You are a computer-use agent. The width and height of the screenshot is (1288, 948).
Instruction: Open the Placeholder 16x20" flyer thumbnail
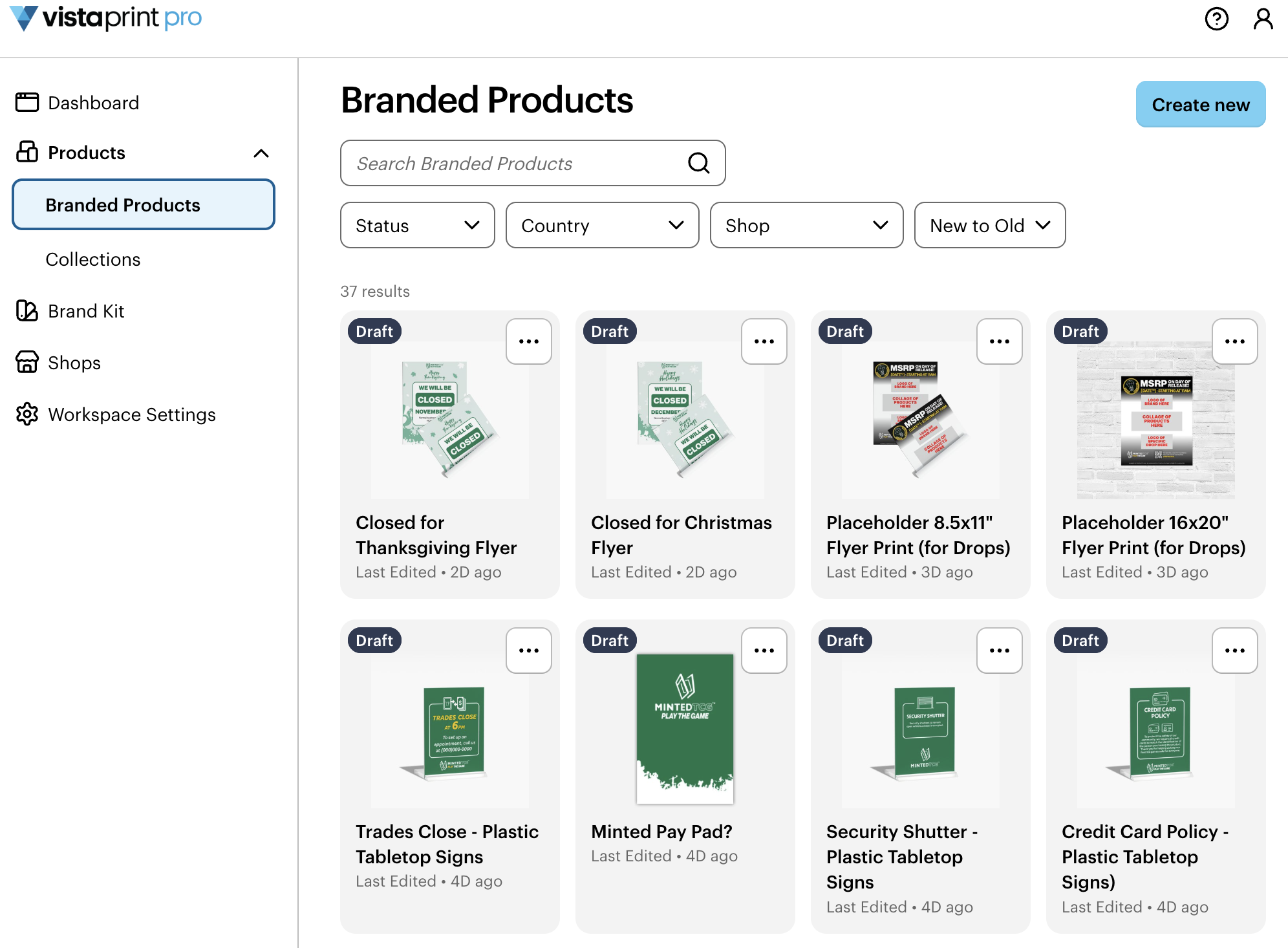tap(1156, 420)
